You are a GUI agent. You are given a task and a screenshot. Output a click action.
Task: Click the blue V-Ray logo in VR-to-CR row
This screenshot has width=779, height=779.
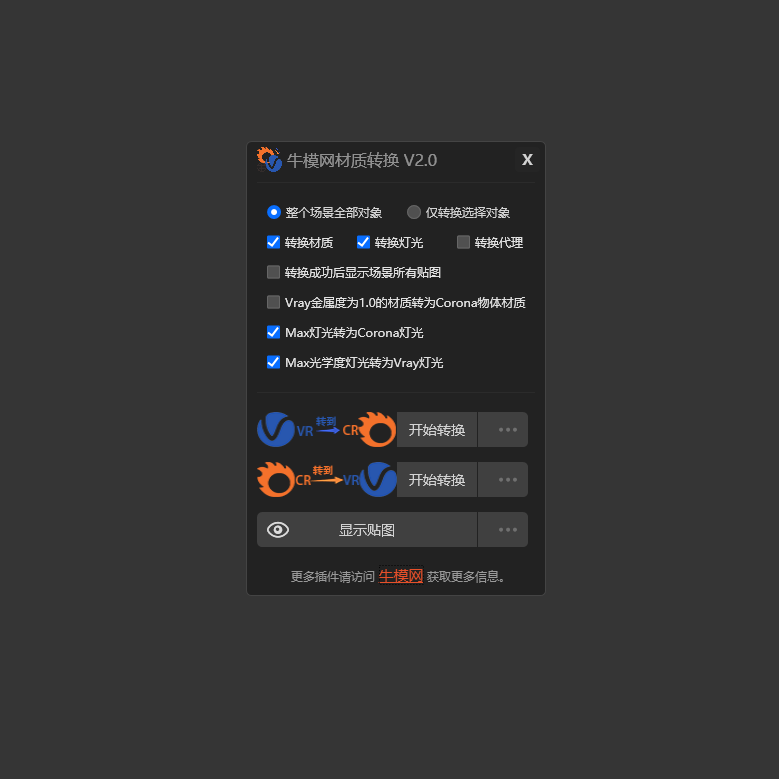coord(276,429)
